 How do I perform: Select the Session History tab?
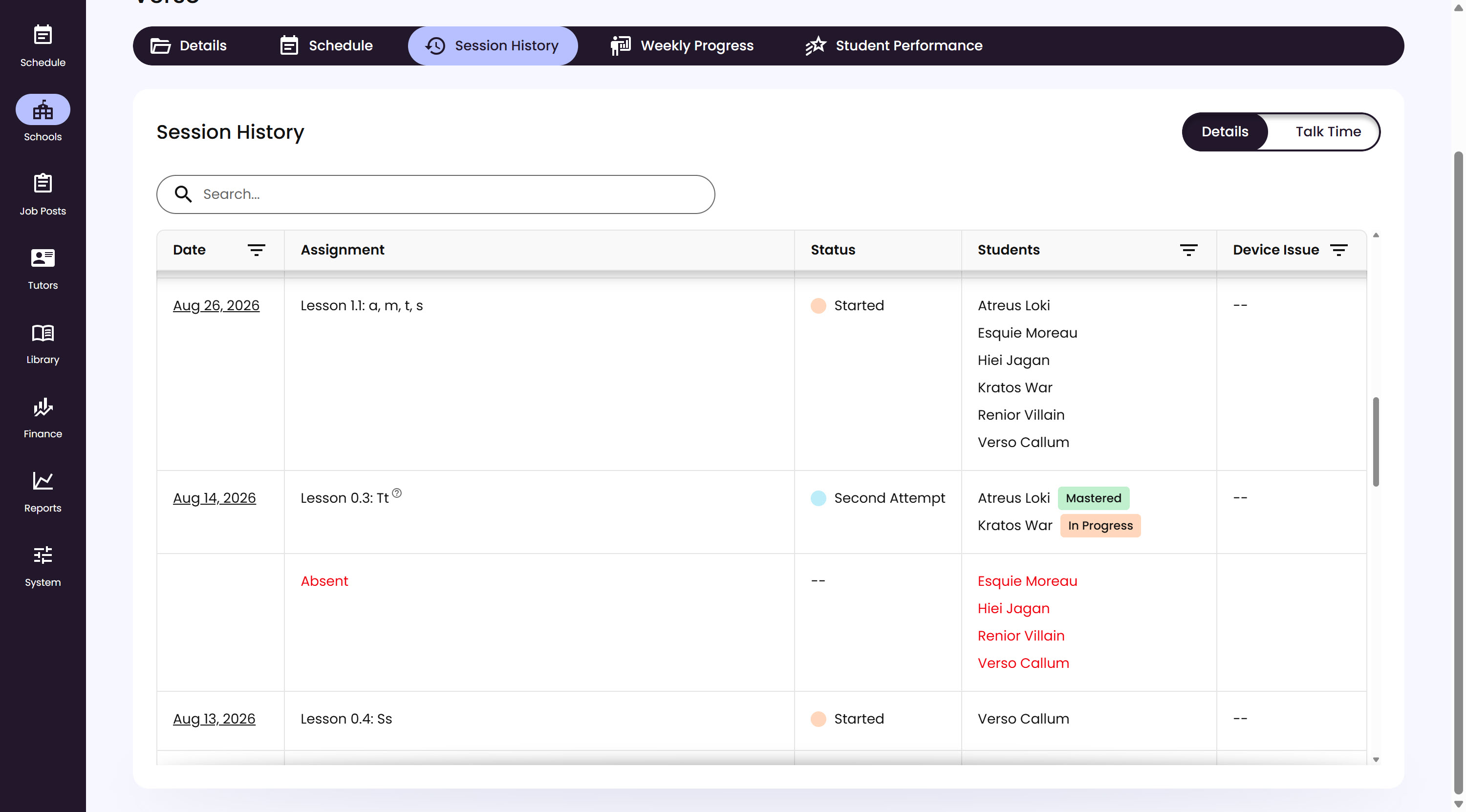coord(493,45)
